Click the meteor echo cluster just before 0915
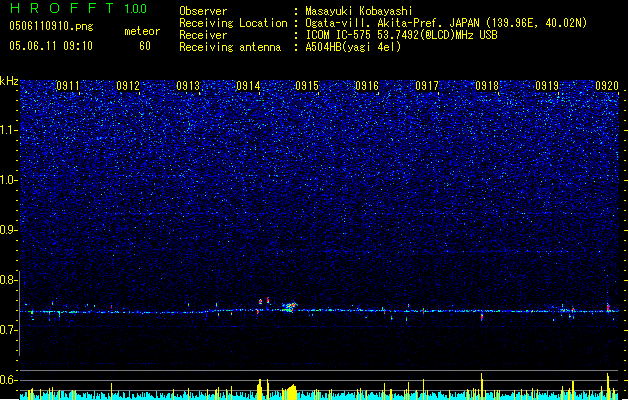This screenshot has width=629, height=400. [x=290, y=307]
